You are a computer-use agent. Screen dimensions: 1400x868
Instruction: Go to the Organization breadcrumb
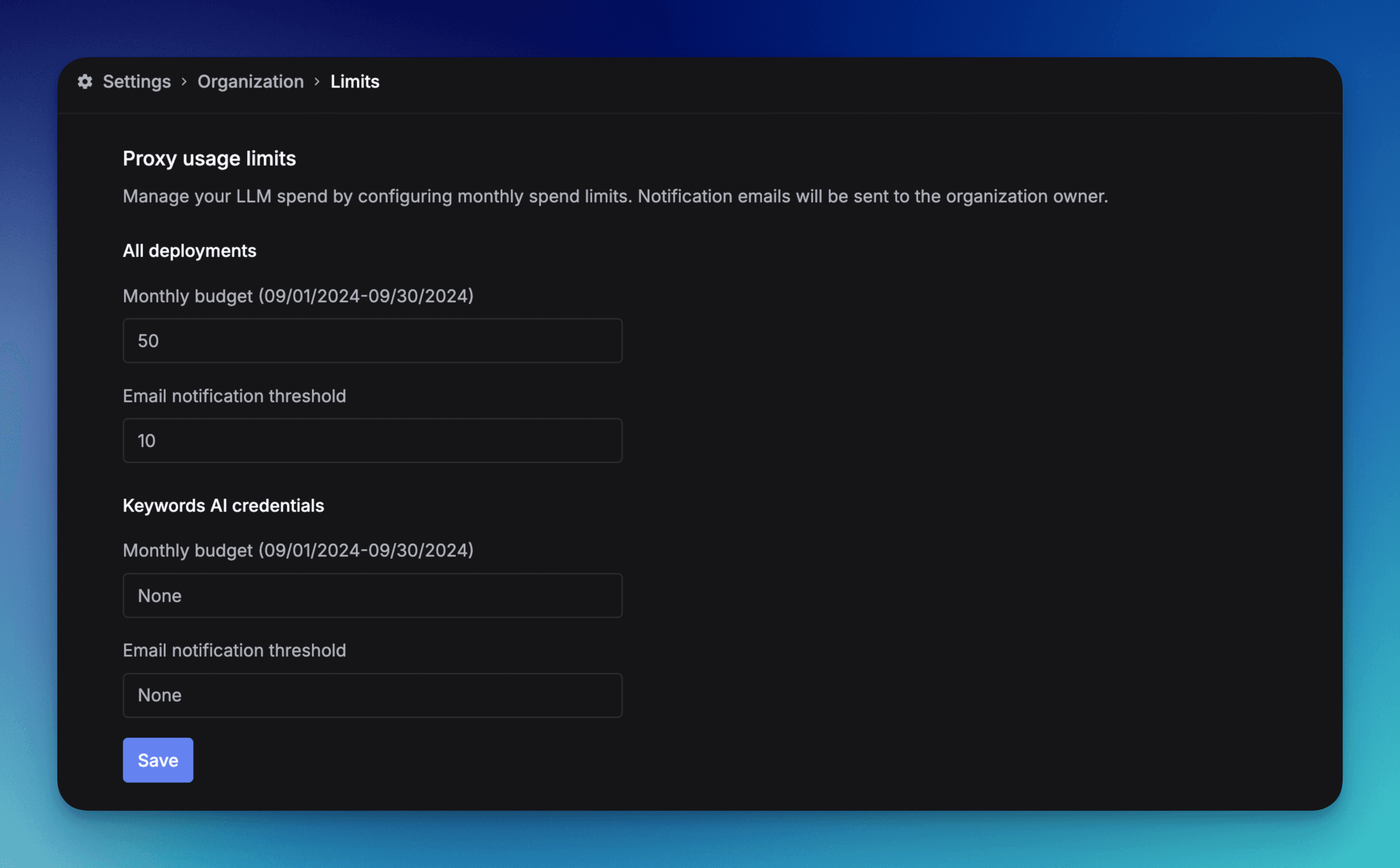coord(250,82)
